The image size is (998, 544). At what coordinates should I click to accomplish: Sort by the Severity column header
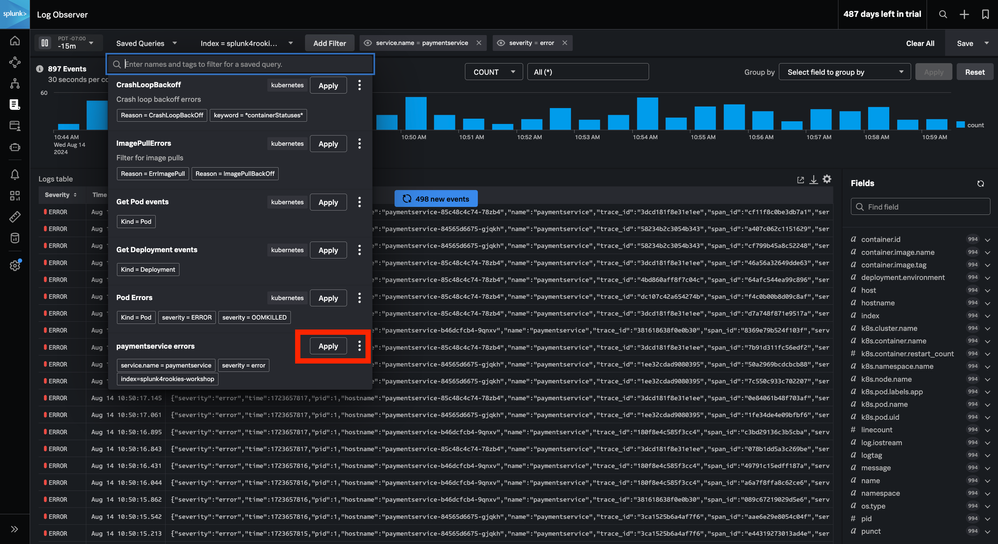point(58,195)
